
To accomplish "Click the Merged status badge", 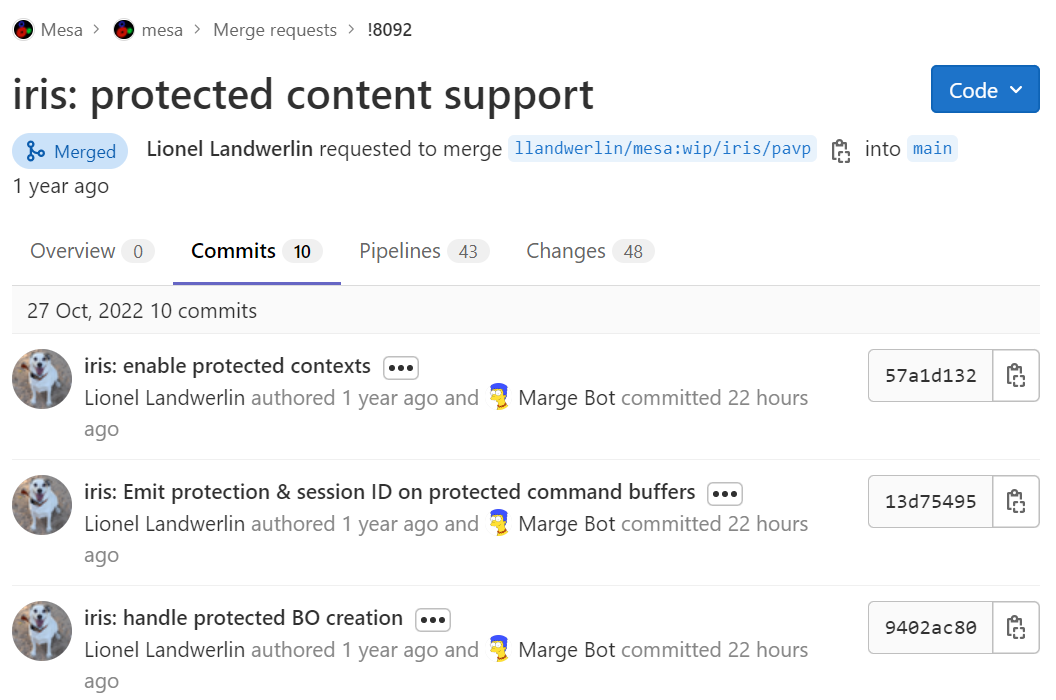I will click(70, 151).
